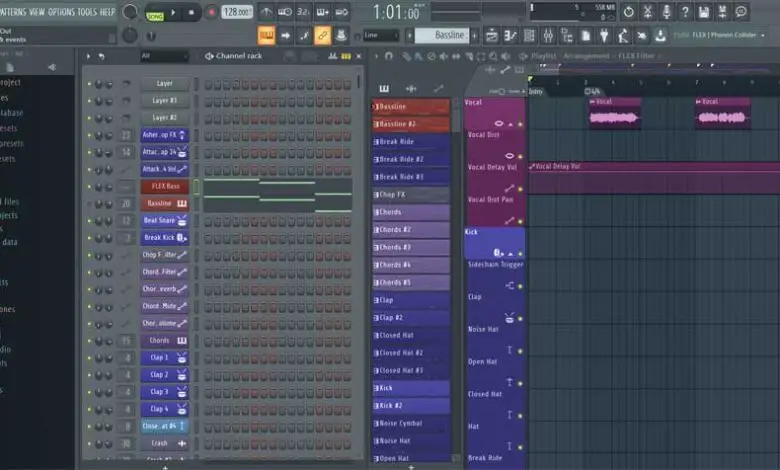
Task: Click the step editing arrow icon
Action: click(x=286, y=35)
